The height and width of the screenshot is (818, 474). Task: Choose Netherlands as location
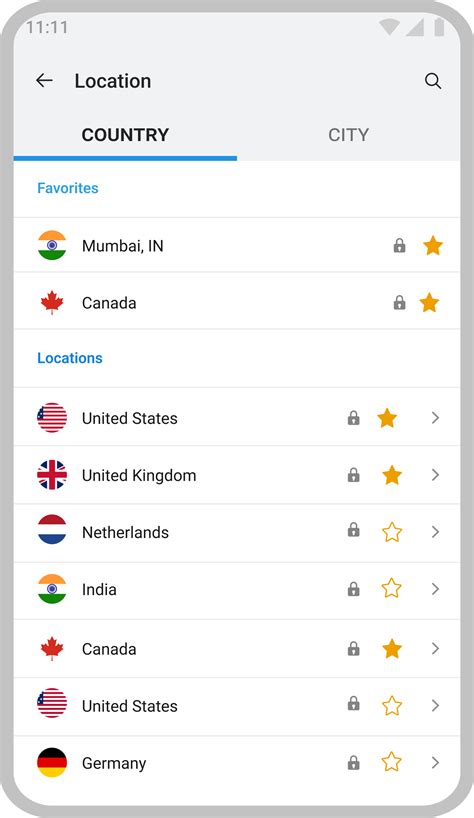pyautogui.click(x=237, y=533)
